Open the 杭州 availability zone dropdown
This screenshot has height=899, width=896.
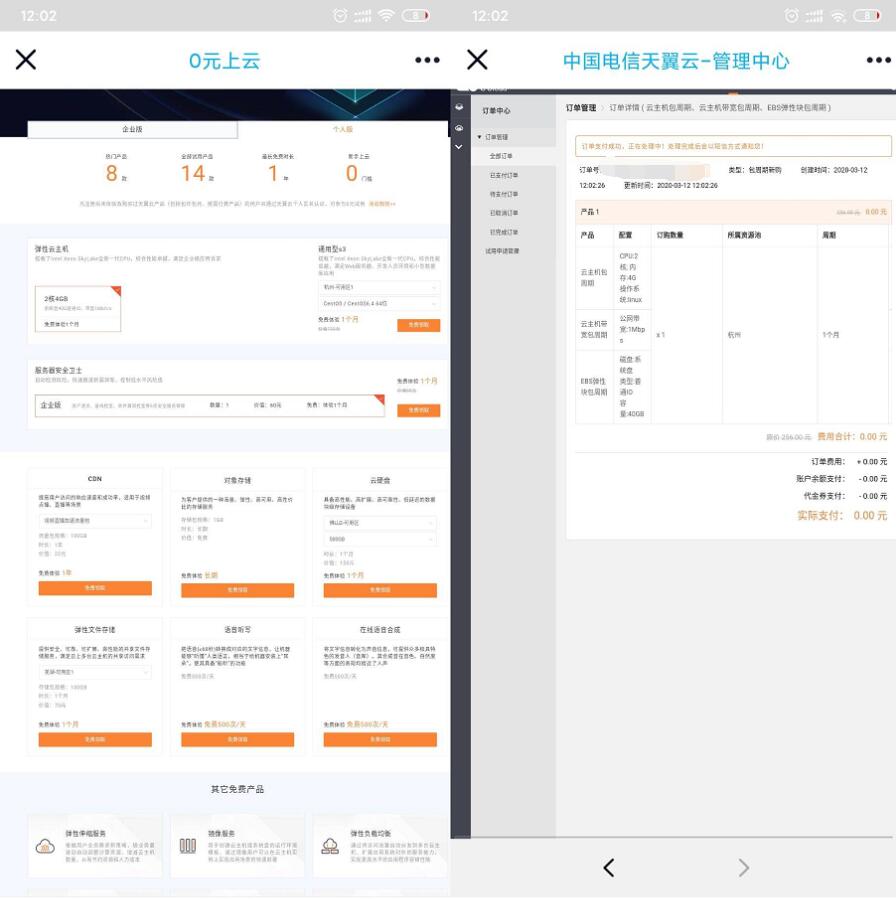(x=378, y=288)
